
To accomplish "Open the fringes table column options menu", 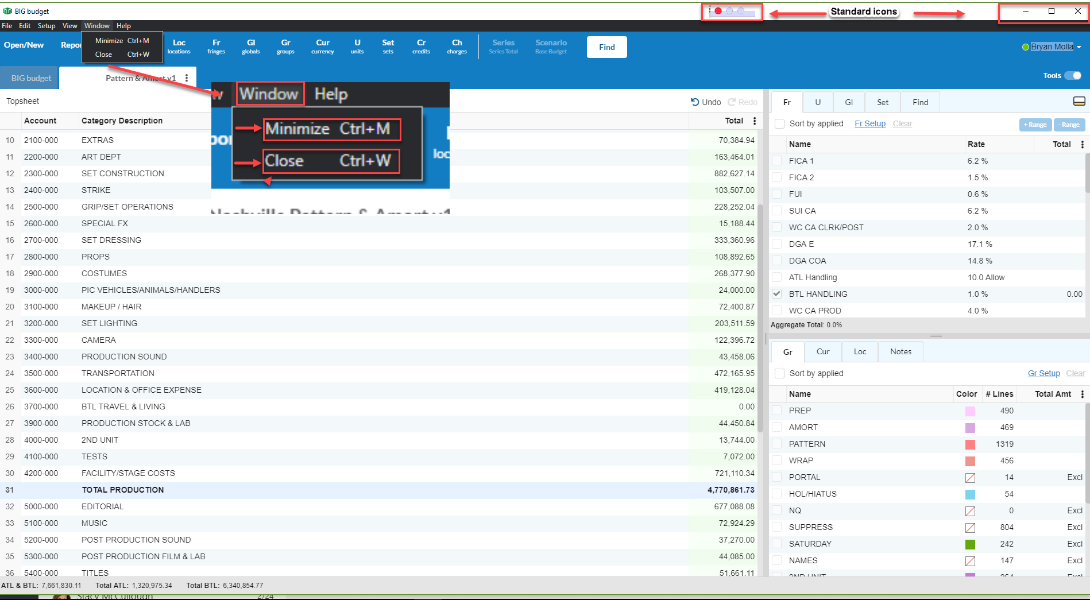I will click(x=1082, y=145).
